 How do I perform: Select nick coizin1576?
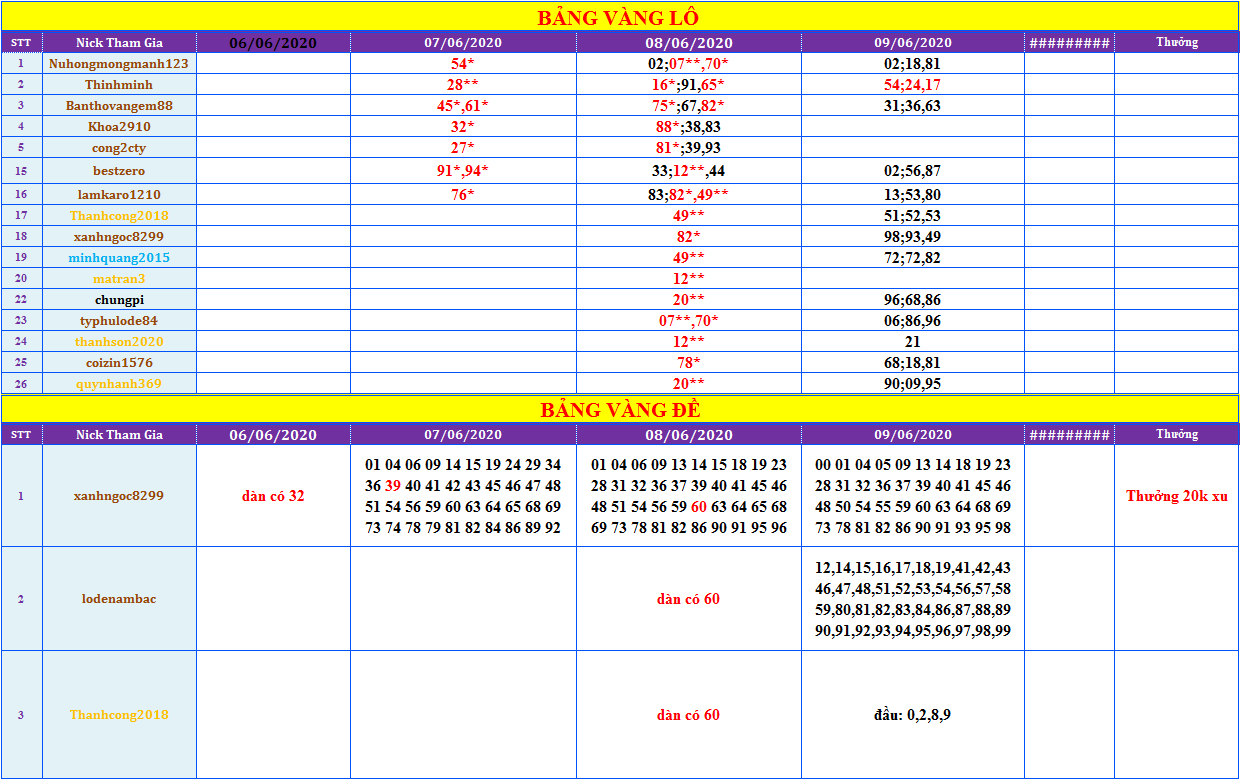119,362
